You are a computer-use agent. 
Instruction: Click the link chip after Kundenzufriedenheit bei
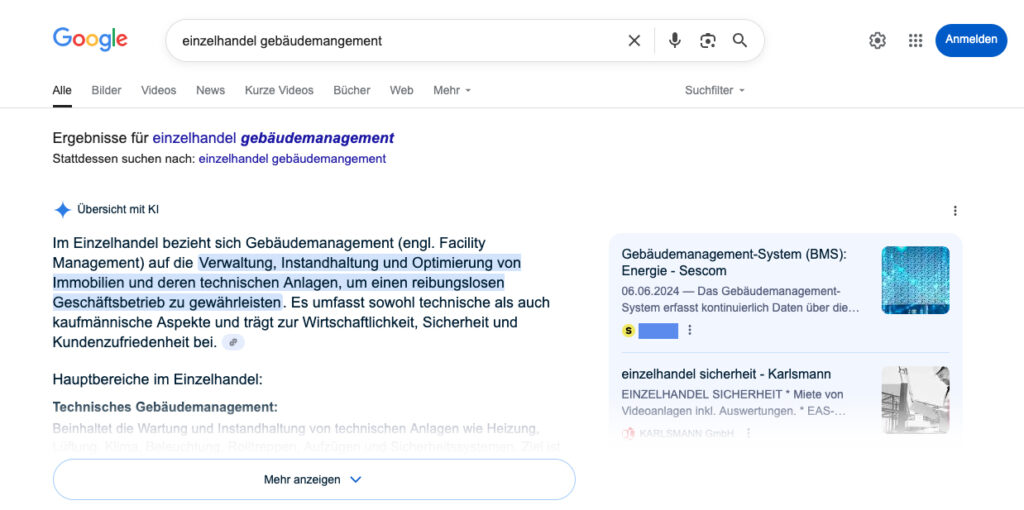(233, 342)
